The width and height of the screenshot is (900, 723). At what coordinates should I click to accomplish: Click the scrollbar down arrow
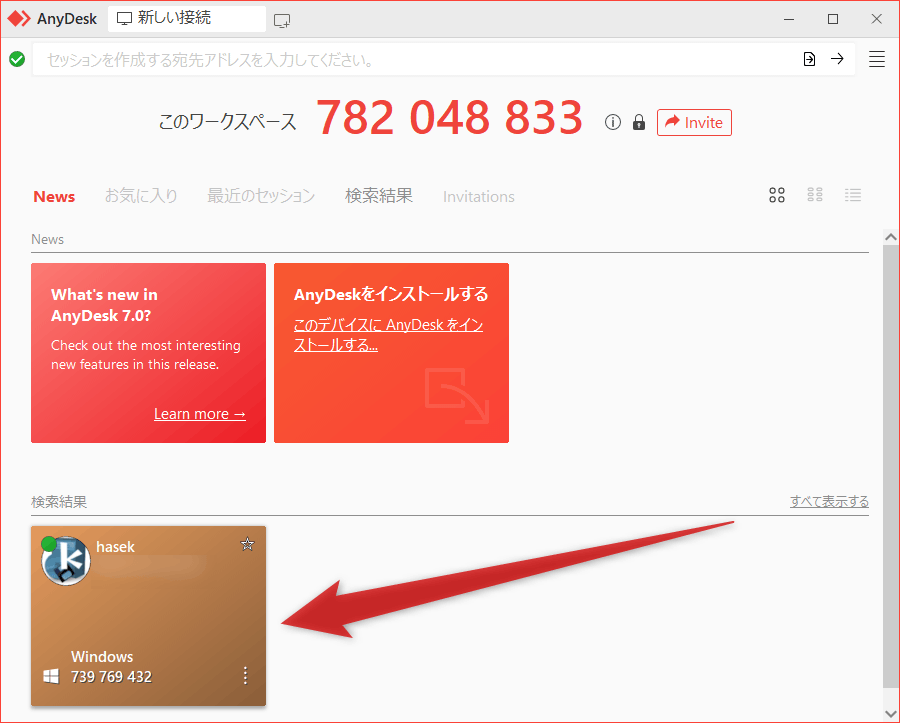point(890,713)
